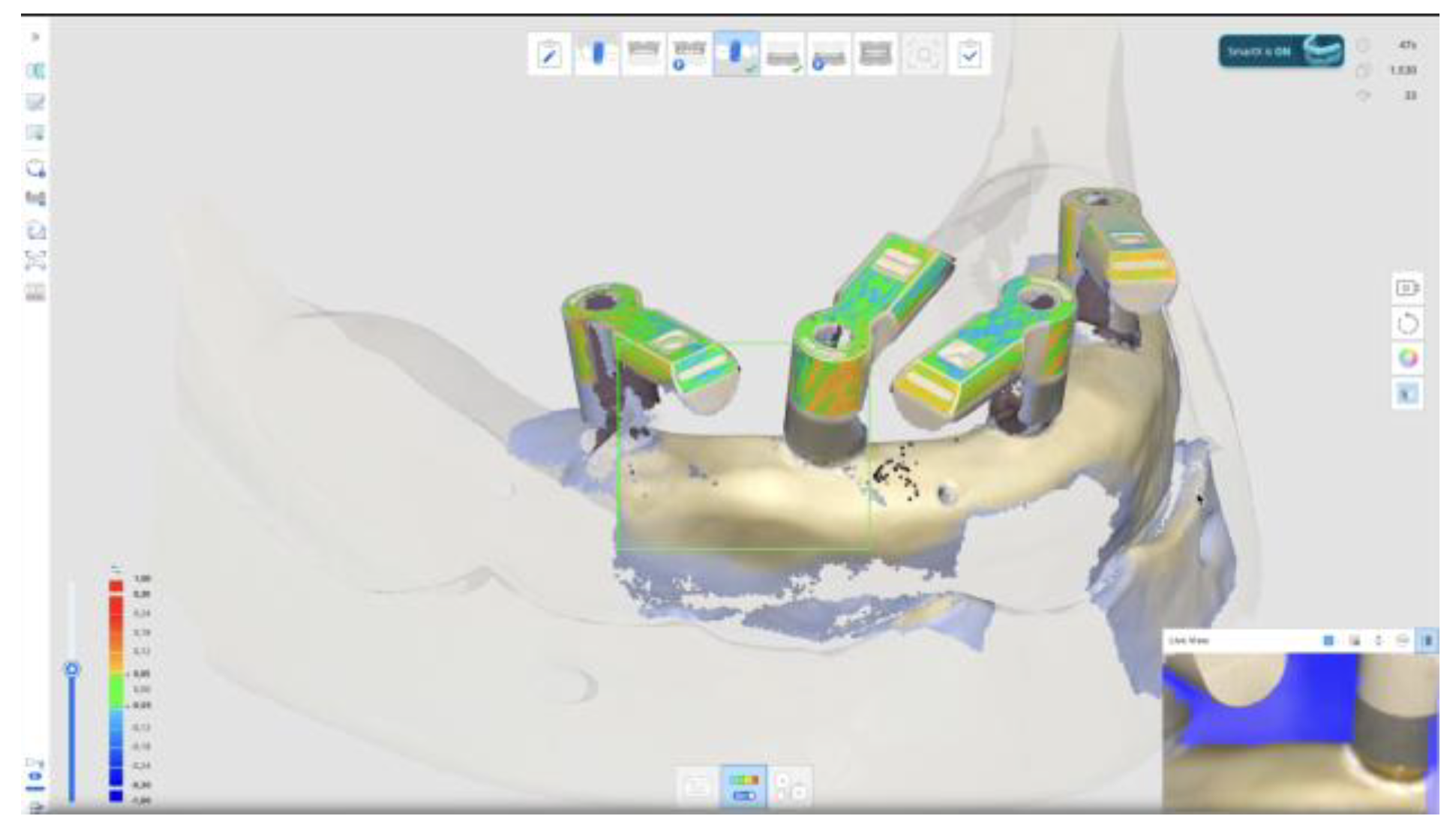Open the color wheel display mode button

[1407, 358]
